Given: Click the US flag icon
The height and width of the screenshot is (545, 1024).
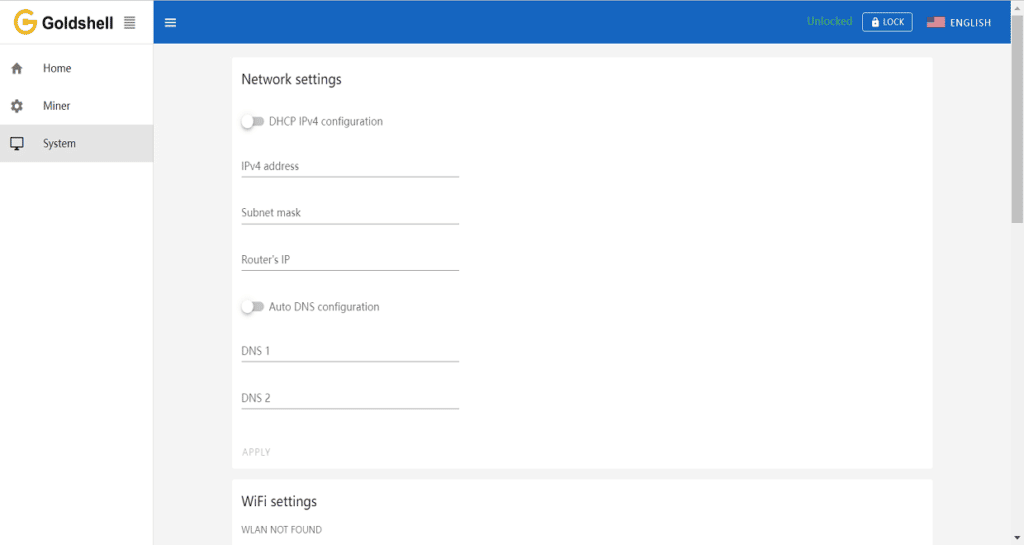Looking at the screenshot, I should tap(936, 22).
